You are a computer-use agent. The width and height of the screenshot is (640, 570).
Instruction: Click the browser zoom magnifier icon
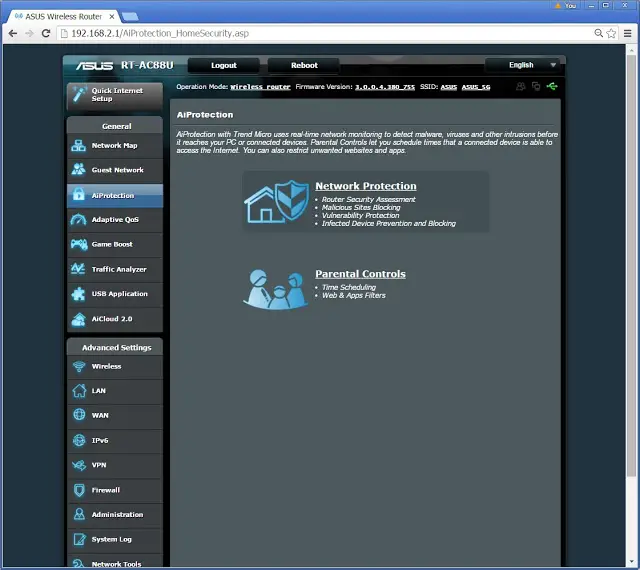[598, 33]
